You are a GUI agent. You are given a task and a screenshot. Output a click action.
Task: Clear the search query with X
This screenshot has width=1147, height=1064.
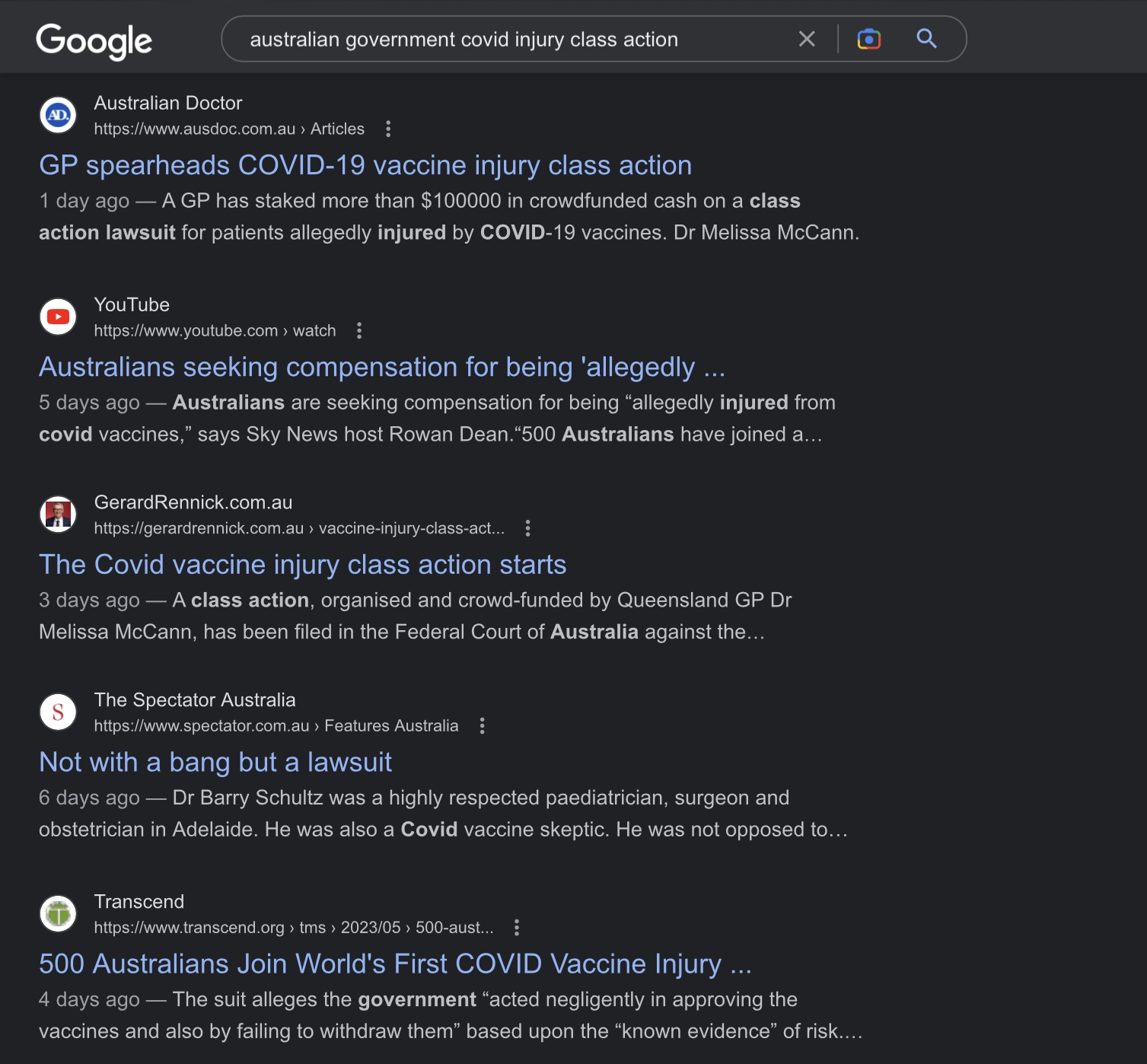[x=807, y=39]
